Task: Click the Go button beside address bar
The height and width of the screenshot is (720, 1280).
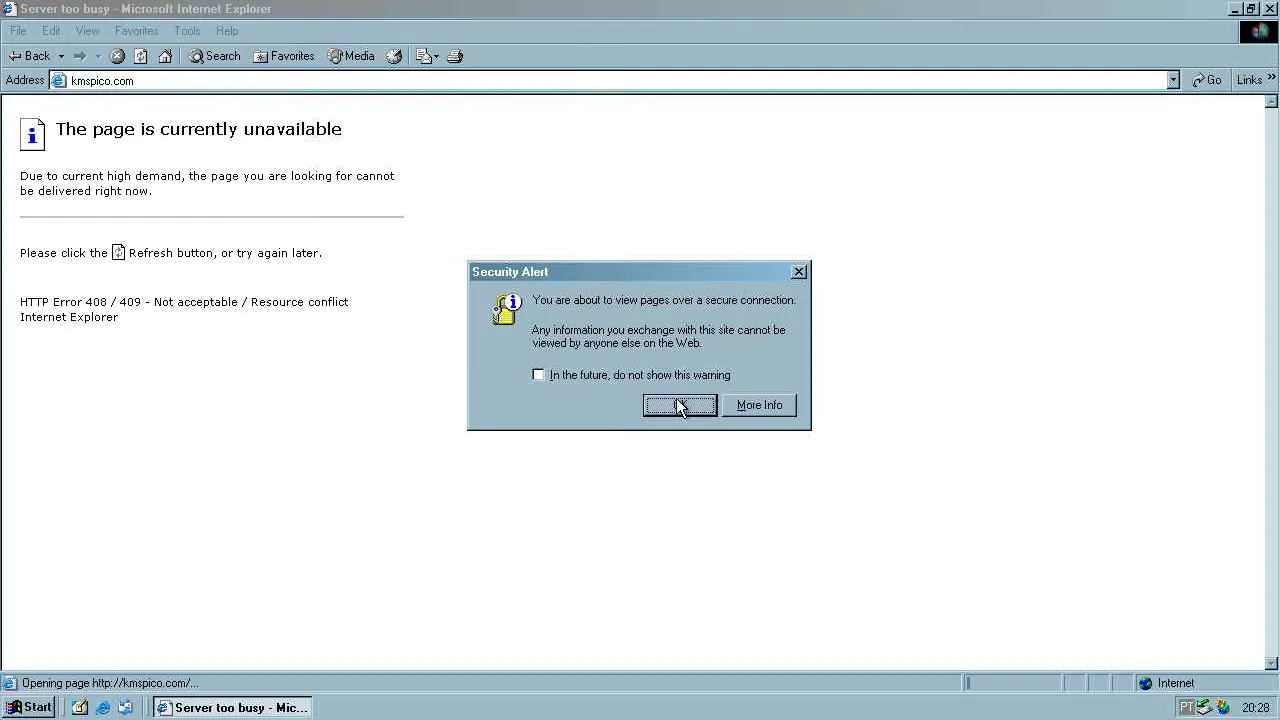Action: tap(1206, 80)
